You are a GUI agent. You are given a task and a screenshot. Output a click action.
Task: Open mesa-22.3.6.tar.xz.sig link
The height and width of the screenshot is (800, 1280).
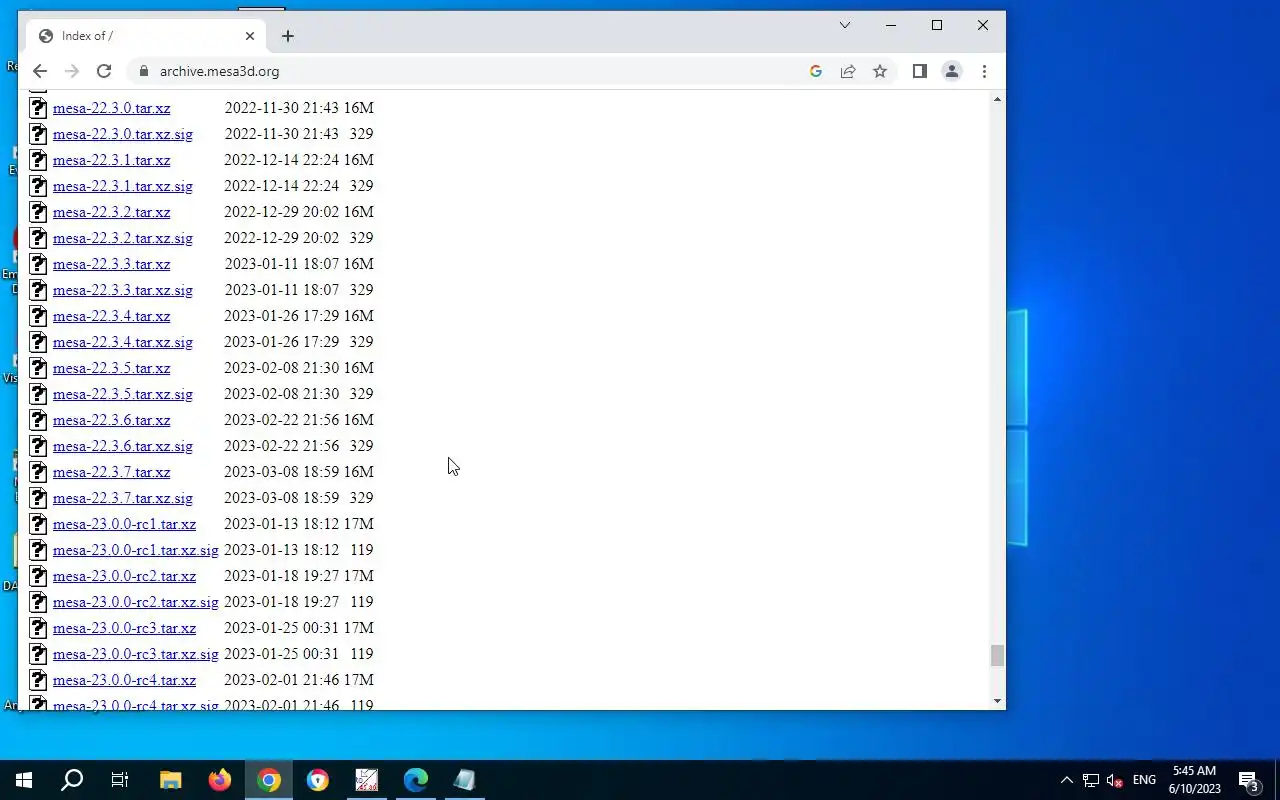point(122,446)
